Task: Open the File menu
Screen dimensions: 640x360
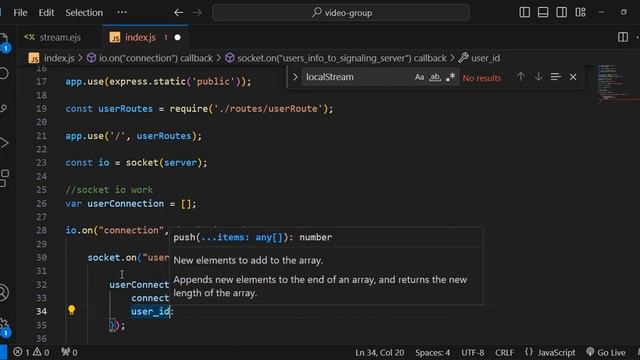Action: (20, 13)
